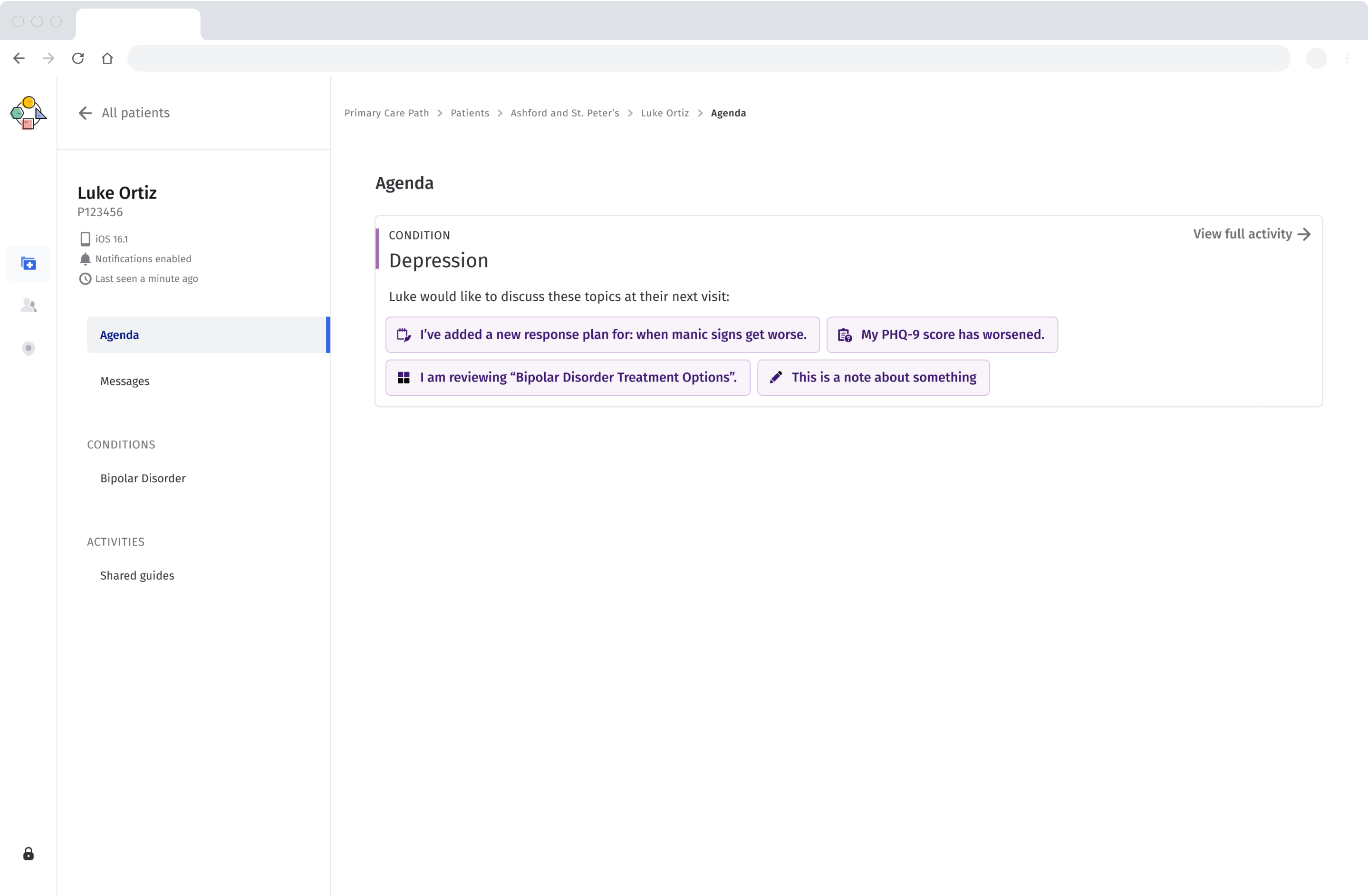Screen dimensions: 1368x896
Task: Click View full activity link
Action: (1252, 234)
